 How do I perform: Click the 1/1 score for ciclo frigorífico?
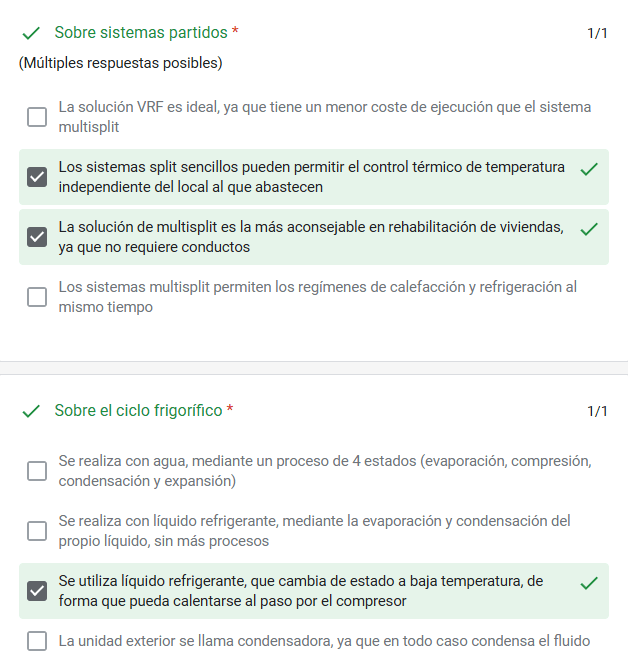point(597,412)
